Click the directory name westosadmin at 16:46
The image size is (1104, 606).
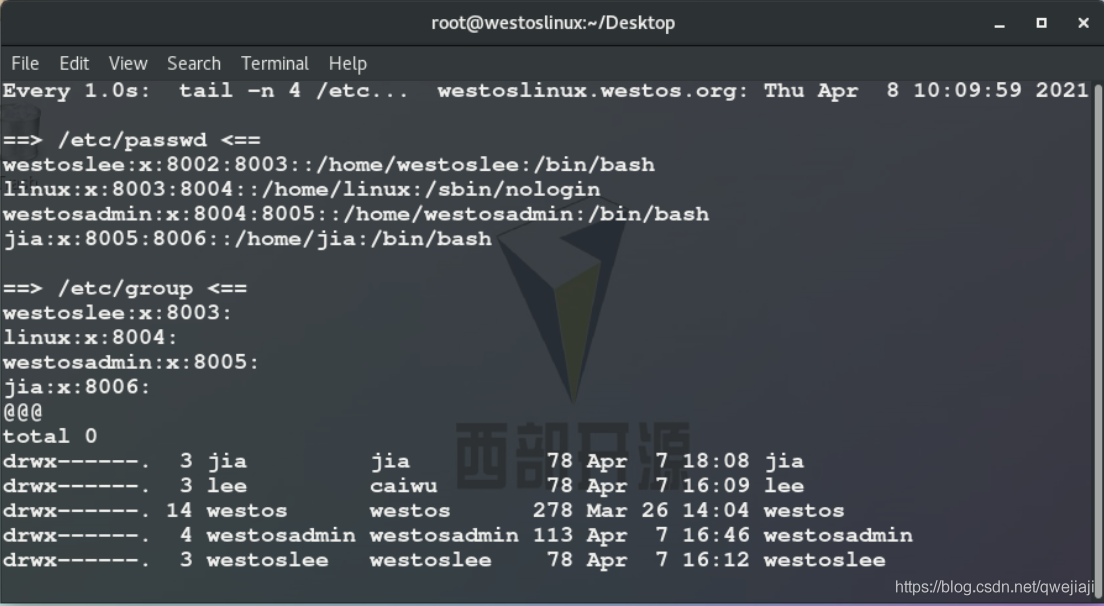click(x=838, y=535)
